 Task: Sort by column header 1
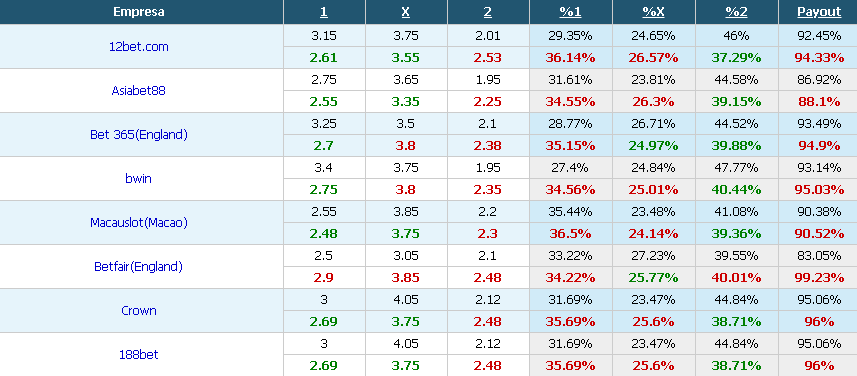pos(324,12)
